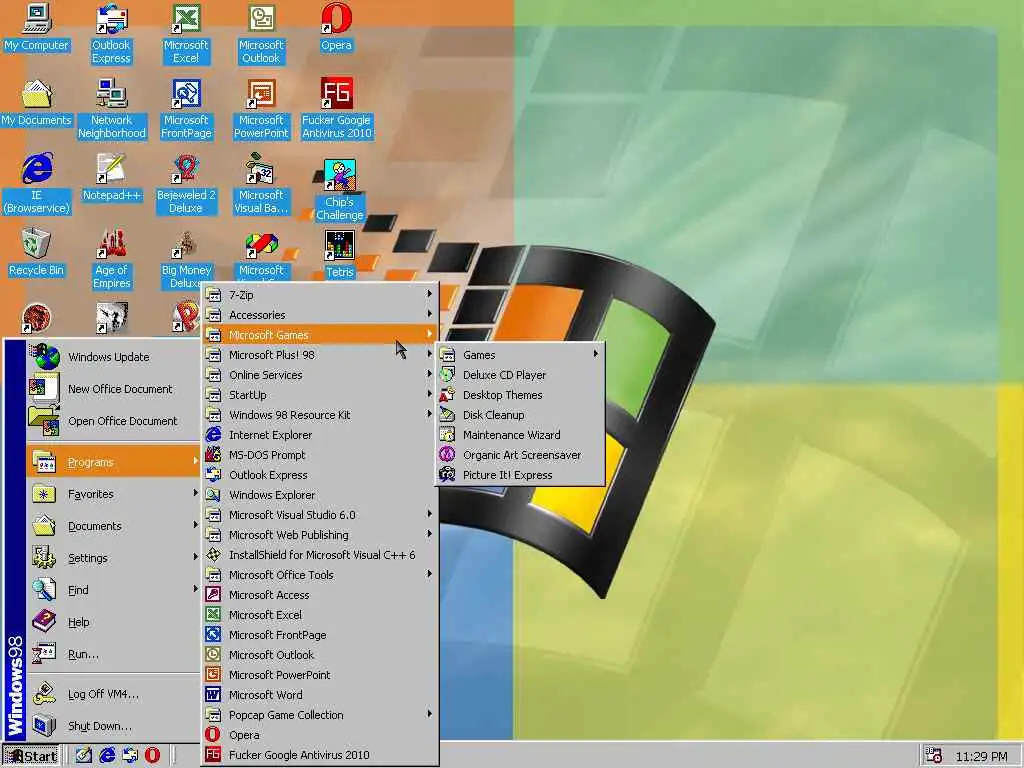Viewport: 1024px width, 768px height.
Task: Open MS-DOS Prompt from Programs menu
Action: pos(319,455)
